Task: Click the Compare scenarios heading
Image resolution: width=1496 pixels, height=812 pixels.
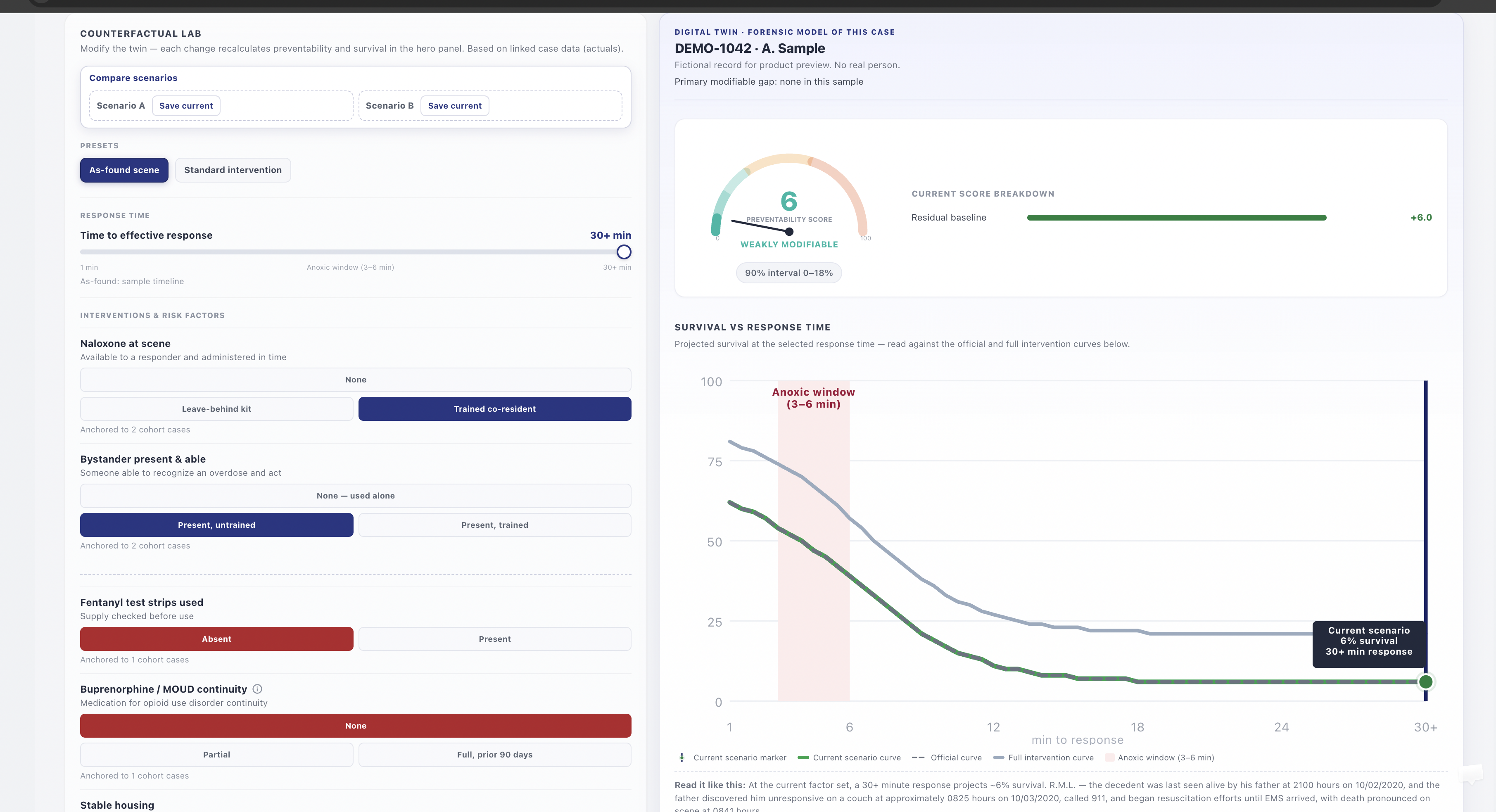Action: click(x=133, y=78)
